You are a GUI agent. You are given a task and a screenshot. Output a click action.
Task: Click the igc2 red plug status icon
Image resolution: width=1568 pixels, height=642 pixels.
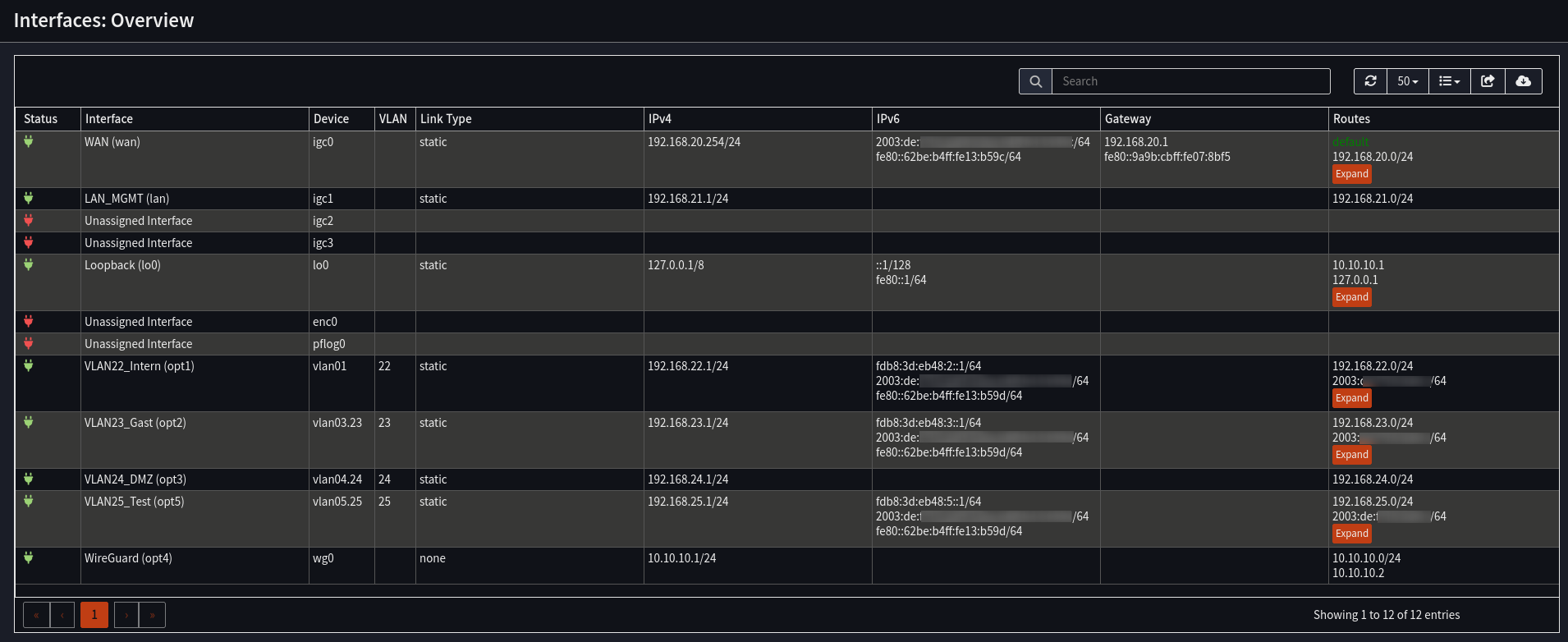tap(29, 220)
